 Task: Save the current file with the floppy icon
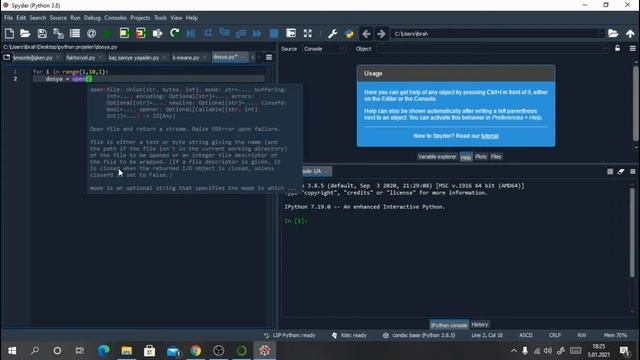click(42, 33)
